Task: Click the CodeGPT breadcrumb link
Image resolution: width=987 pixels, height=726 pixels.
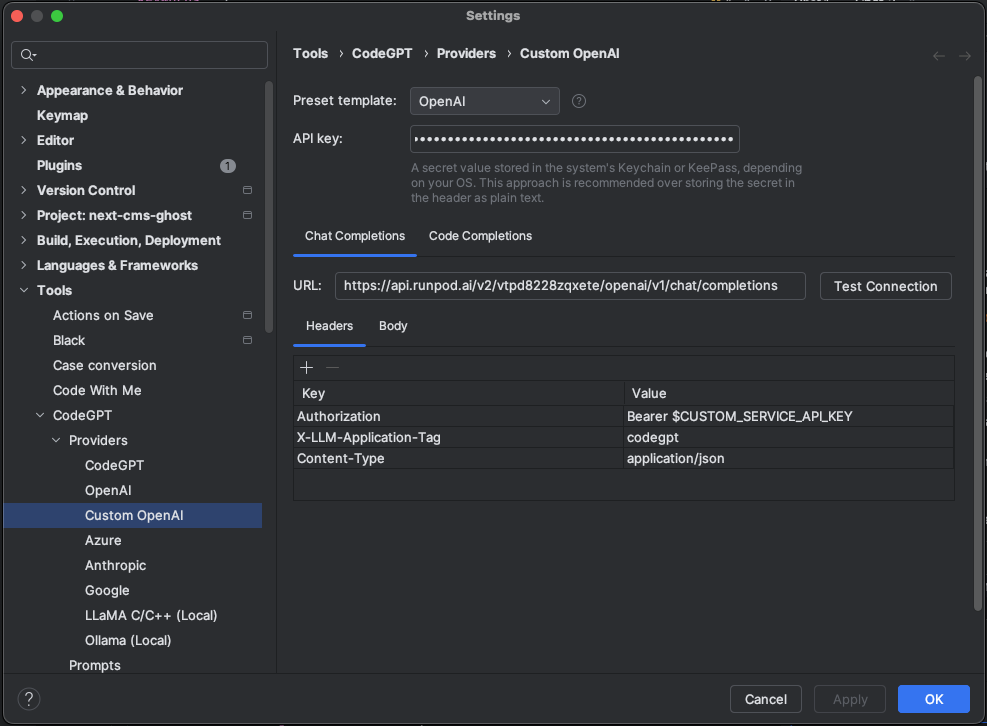Action: [382, 54]
